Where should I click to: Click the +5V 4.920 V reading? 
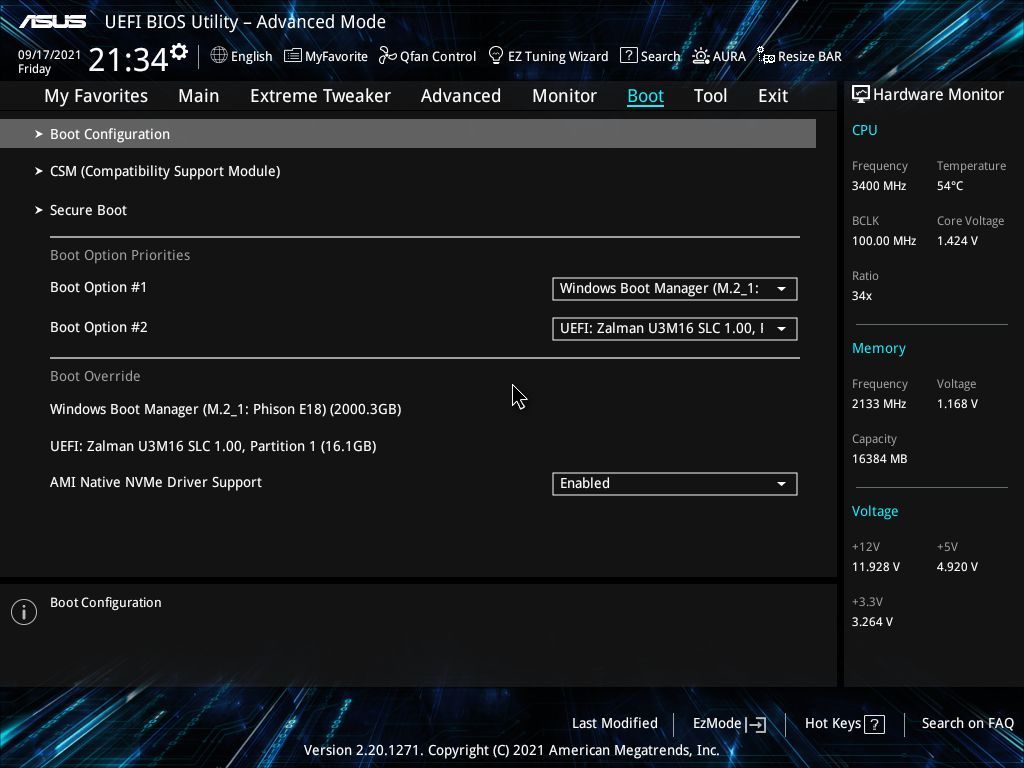coord(957,567)
